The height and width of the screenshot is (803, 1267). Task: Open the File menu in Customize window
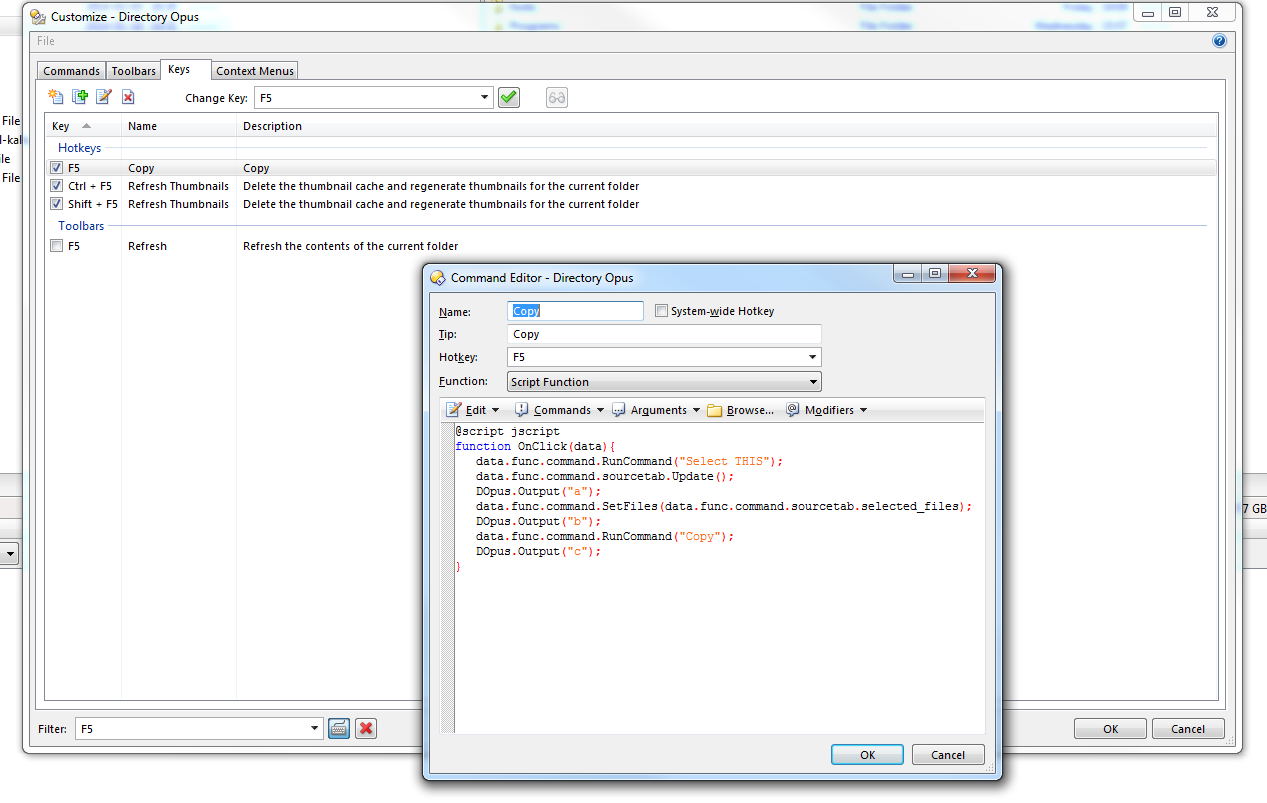tap(46, 41)
